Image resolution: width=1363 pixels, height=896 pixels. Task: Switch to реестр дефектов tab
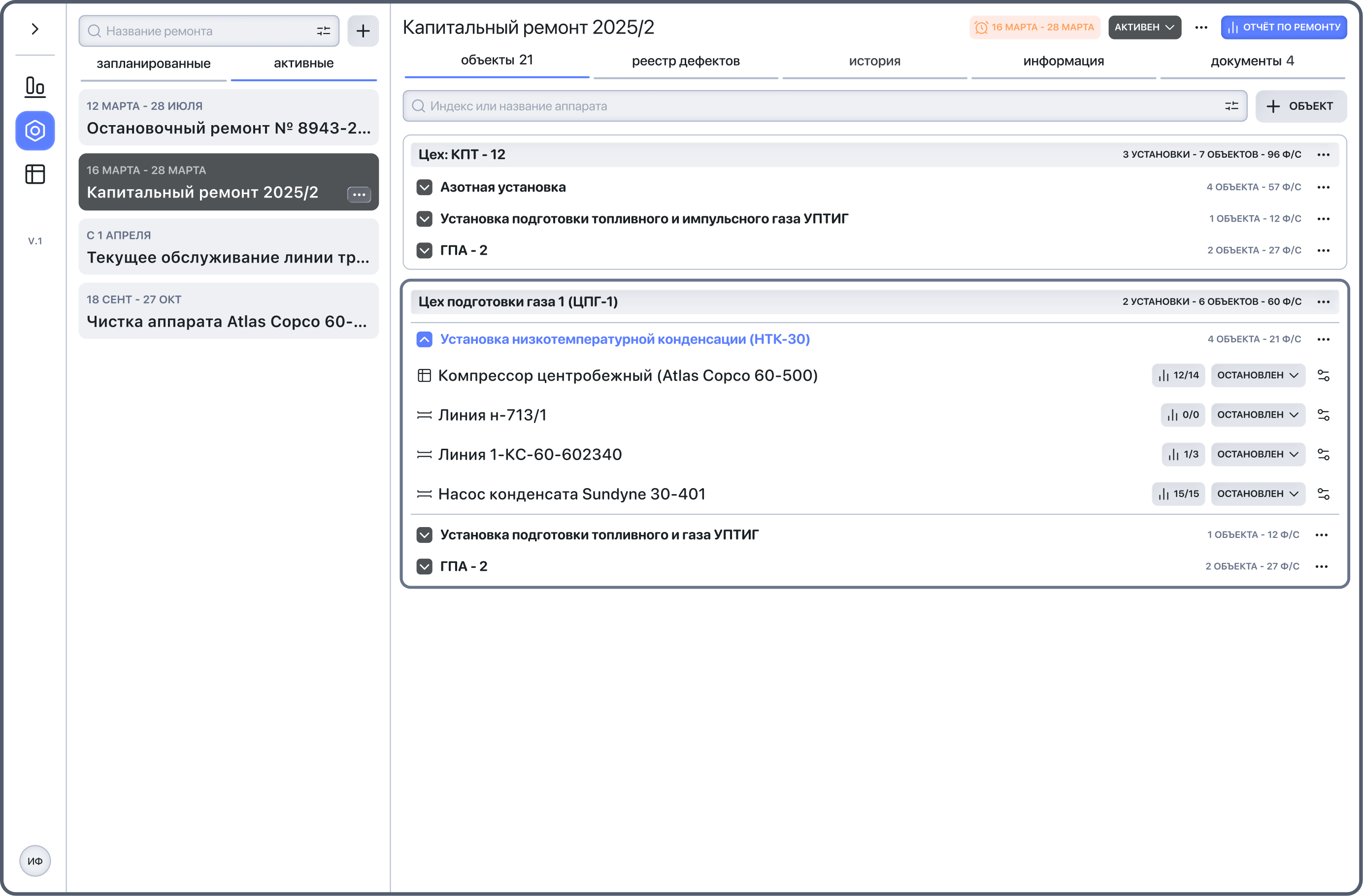click(686, 61)
